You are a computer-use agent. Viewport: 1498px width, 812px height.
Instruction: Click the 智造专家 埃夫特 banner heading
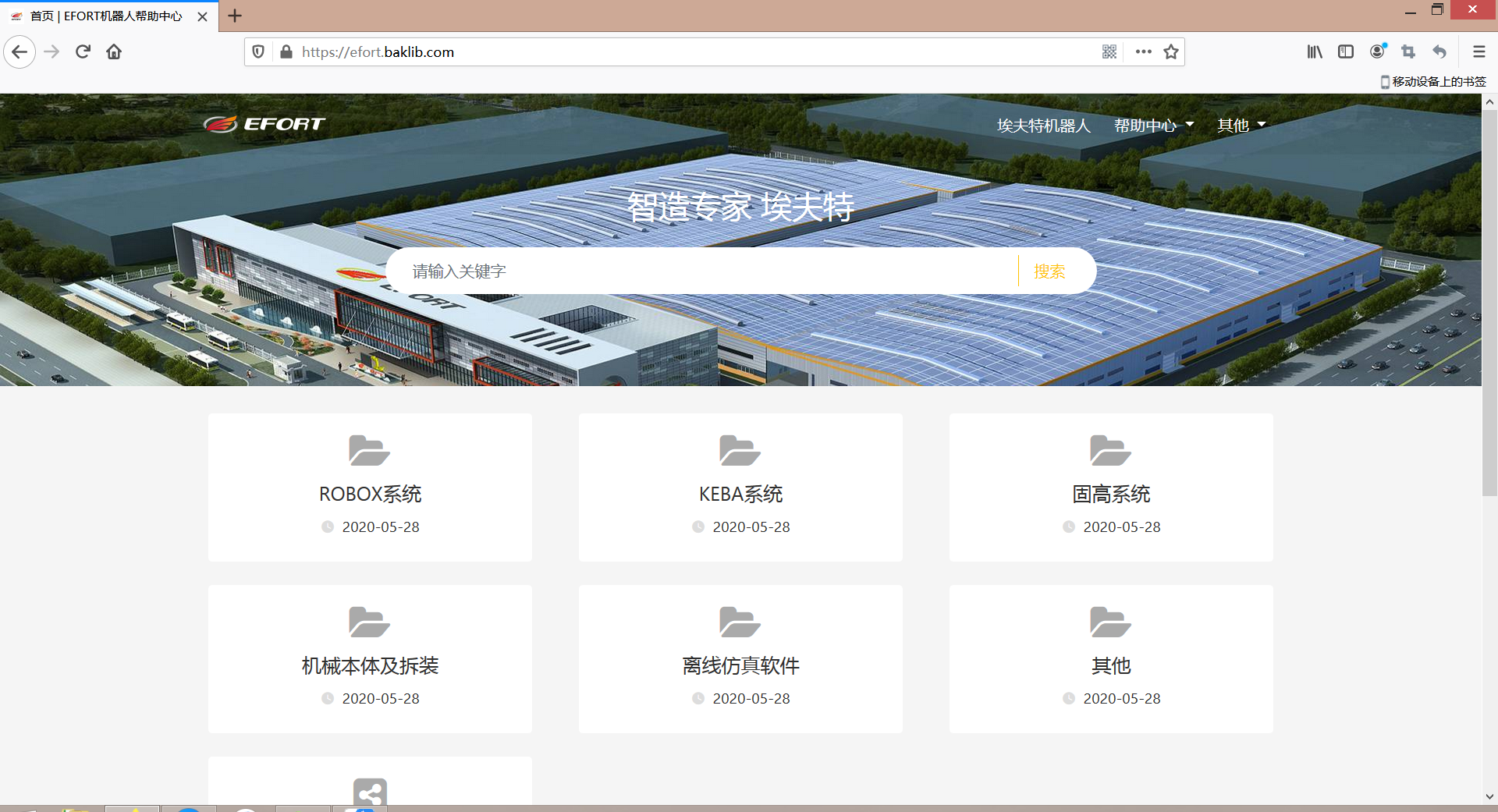click(x=740, y=207)
